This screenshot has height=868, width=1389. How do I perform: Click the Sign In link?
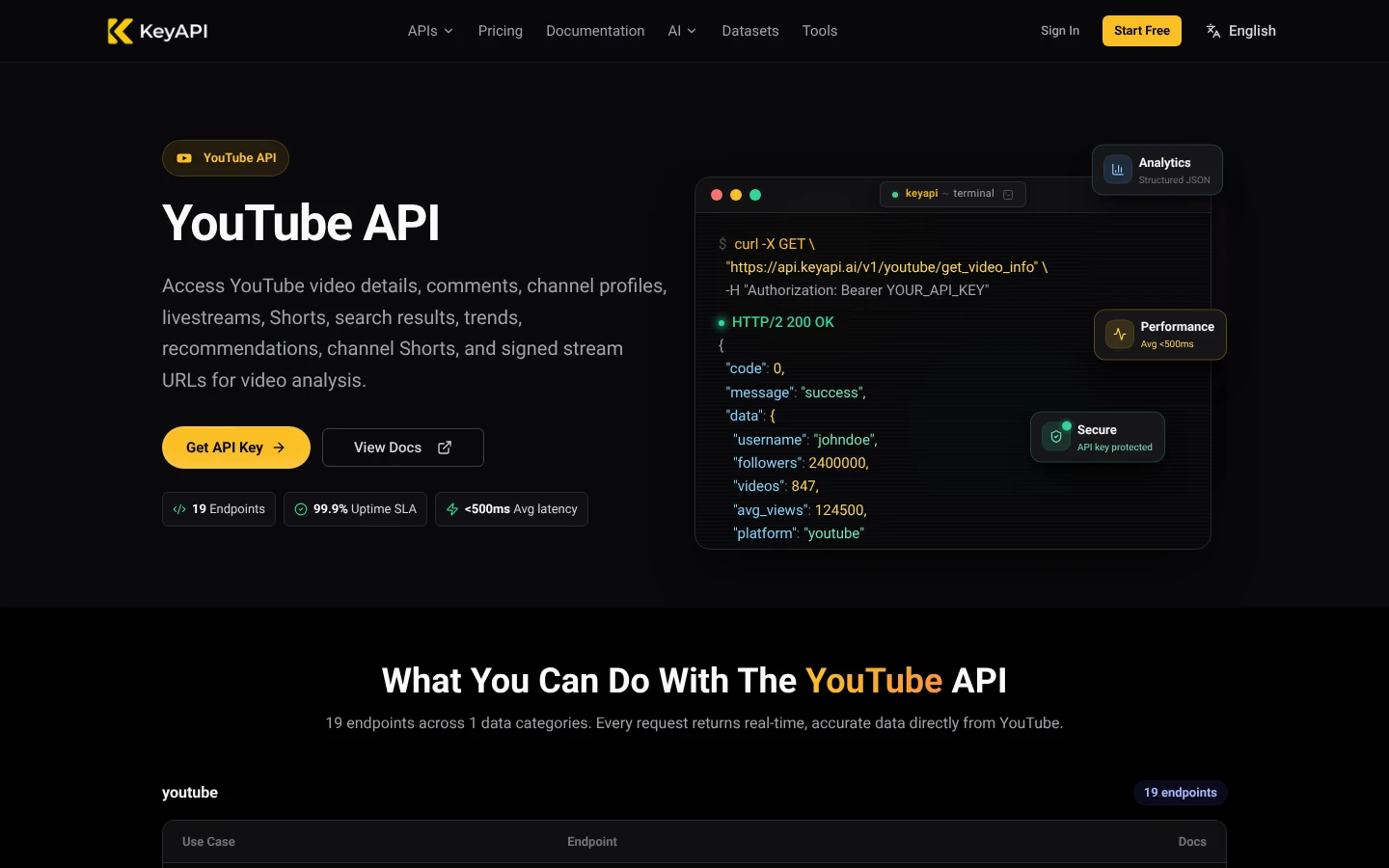1060,31
